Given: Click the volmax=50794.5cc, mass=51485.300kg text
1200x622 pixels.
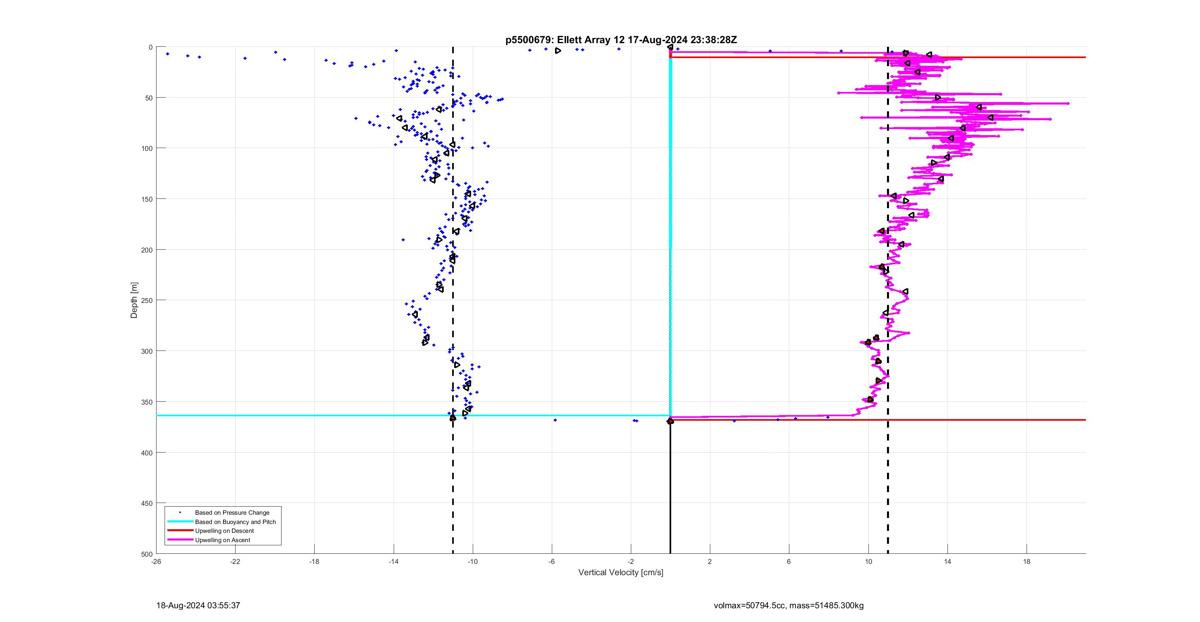Looking at the screenshot, I should pos(789,605).
